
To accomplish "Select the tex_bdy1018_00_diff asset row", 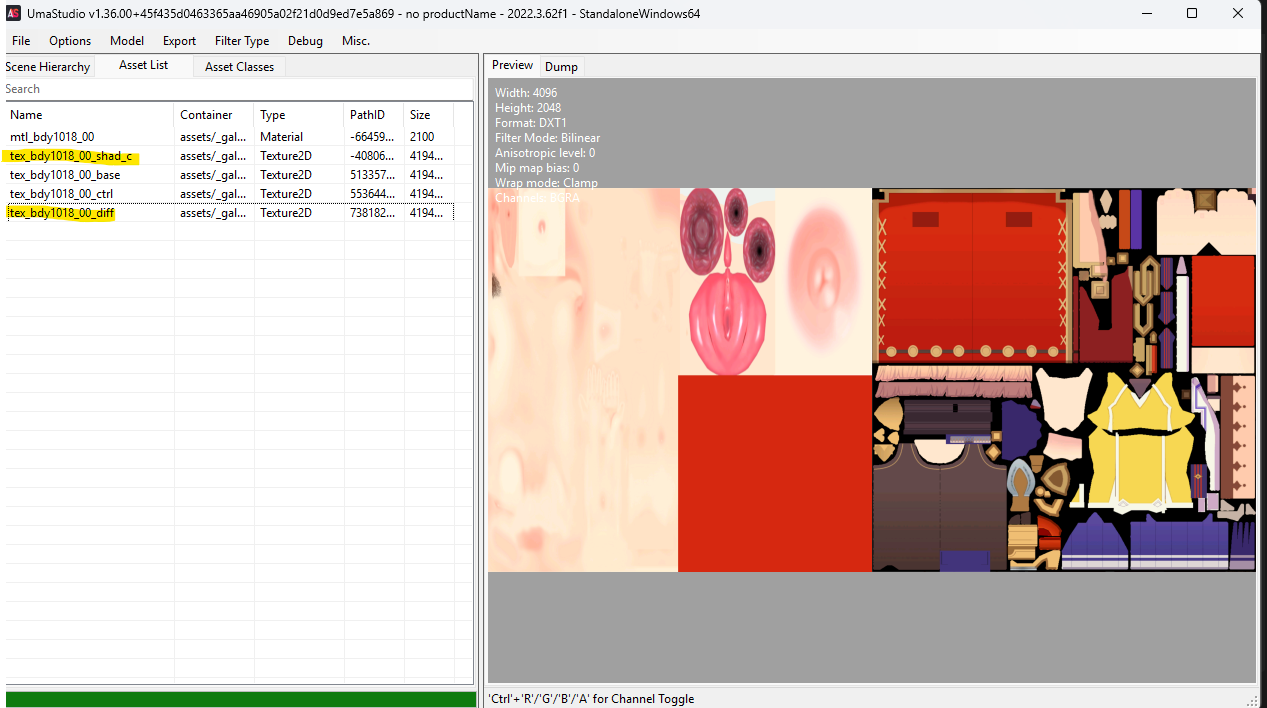I will (230, 213).
